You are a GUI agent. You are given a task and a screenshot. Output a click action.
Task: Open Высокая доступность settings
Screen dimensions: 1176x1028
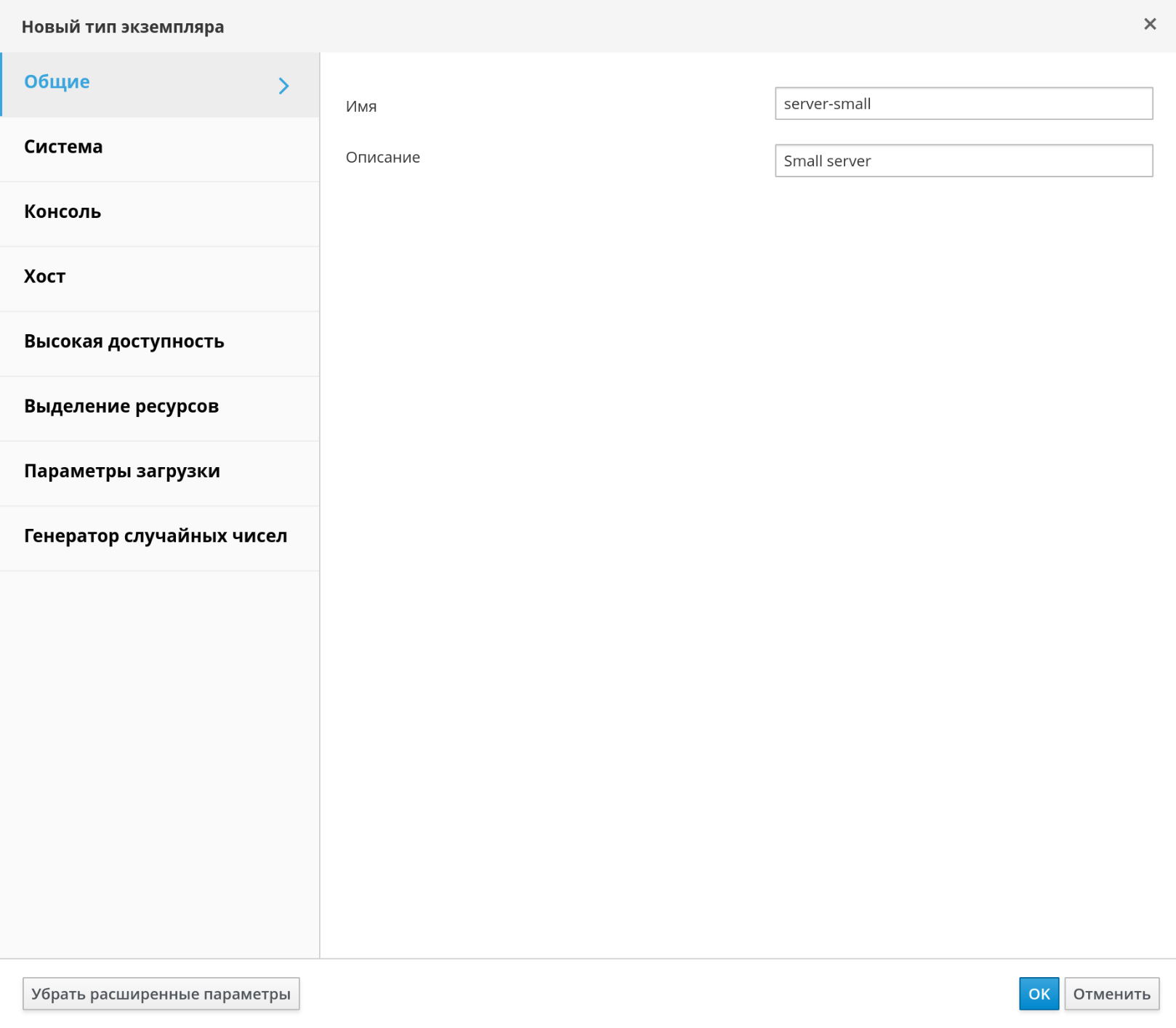click(x=124, y=341)
